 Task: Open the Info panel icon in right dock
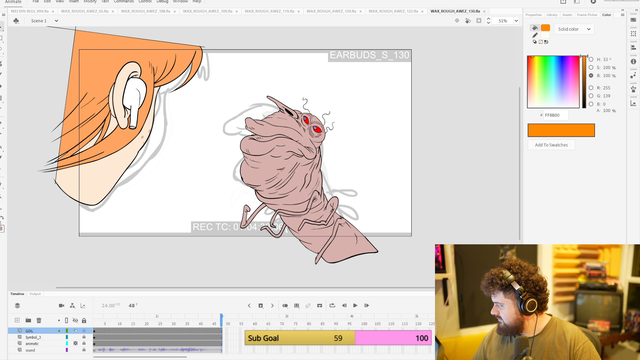pyautogui.click(x=633, y=62)
